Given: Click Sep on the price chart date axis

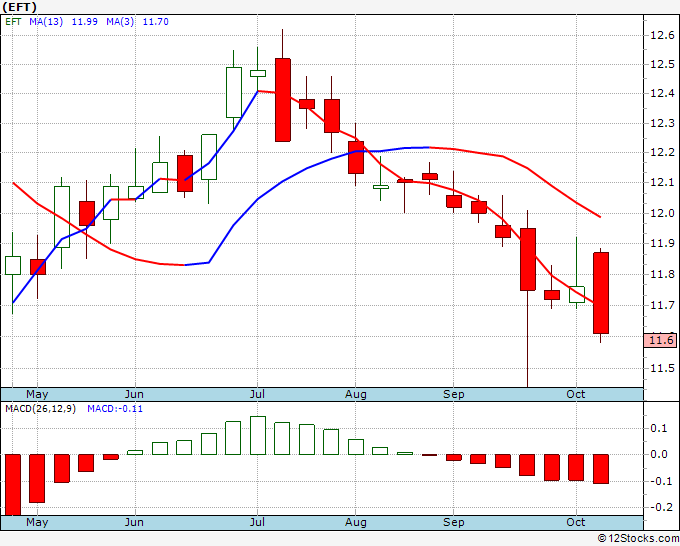Looking at the screenshot, I should (454, 394).
